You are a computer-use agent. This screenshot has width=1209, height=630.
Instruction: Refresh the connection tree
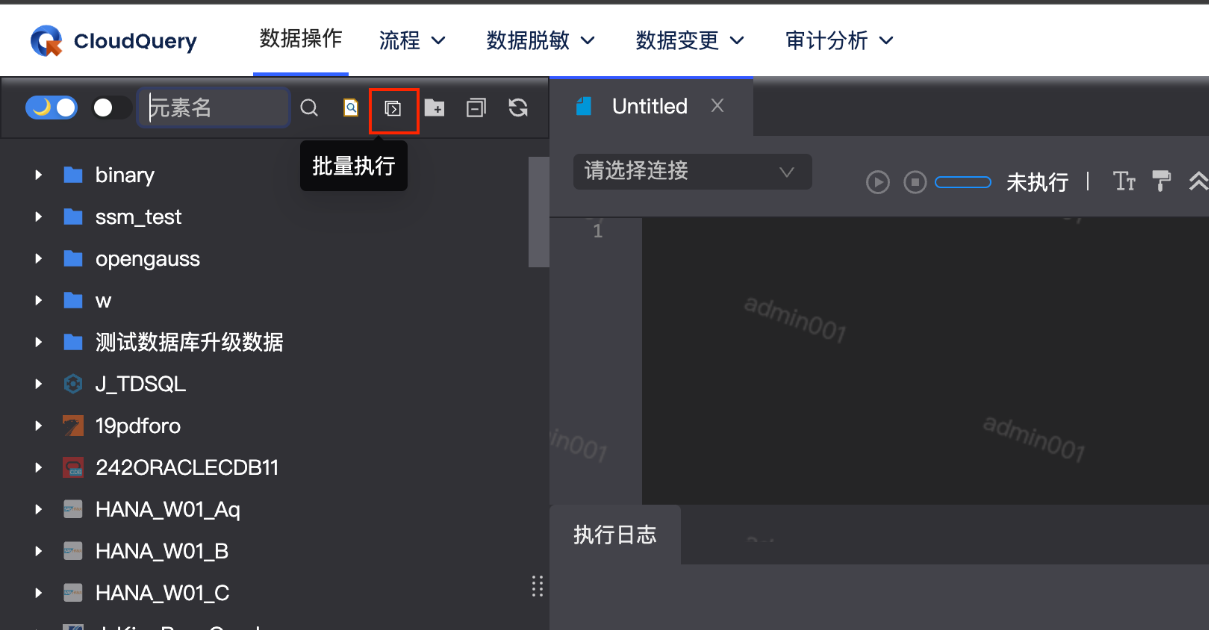point(518,108)
